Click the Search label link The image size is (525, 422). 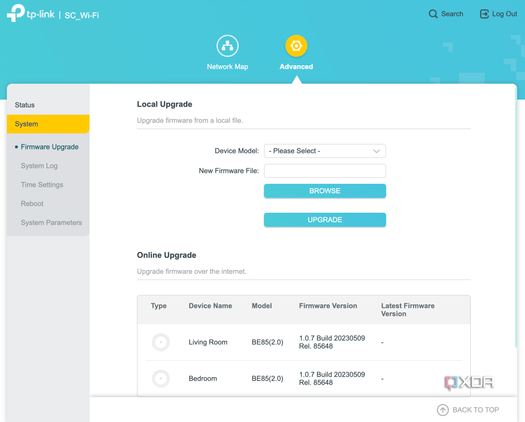452,14
